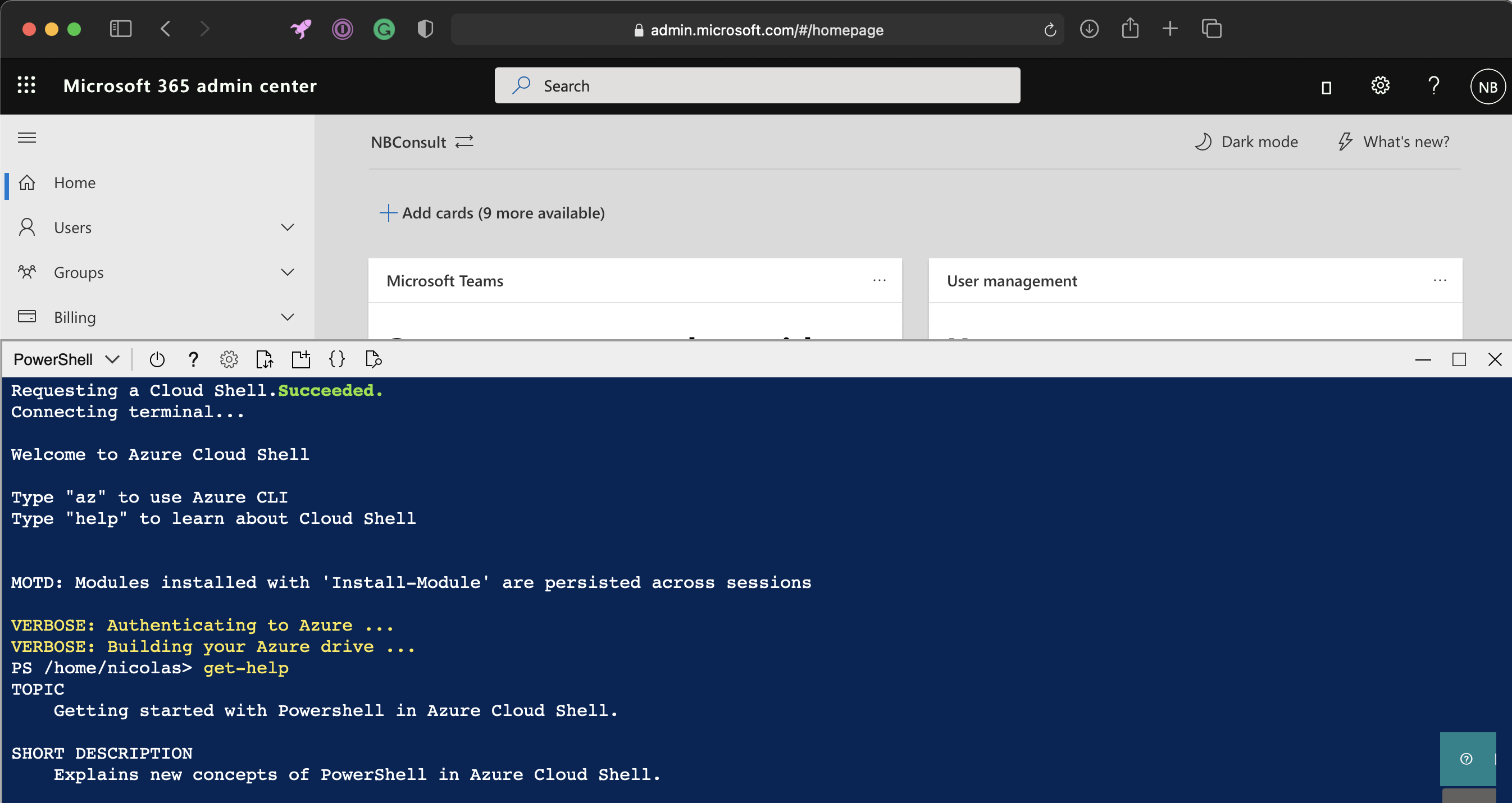
Task: Click the web preview icon
Action: point(374,359)
